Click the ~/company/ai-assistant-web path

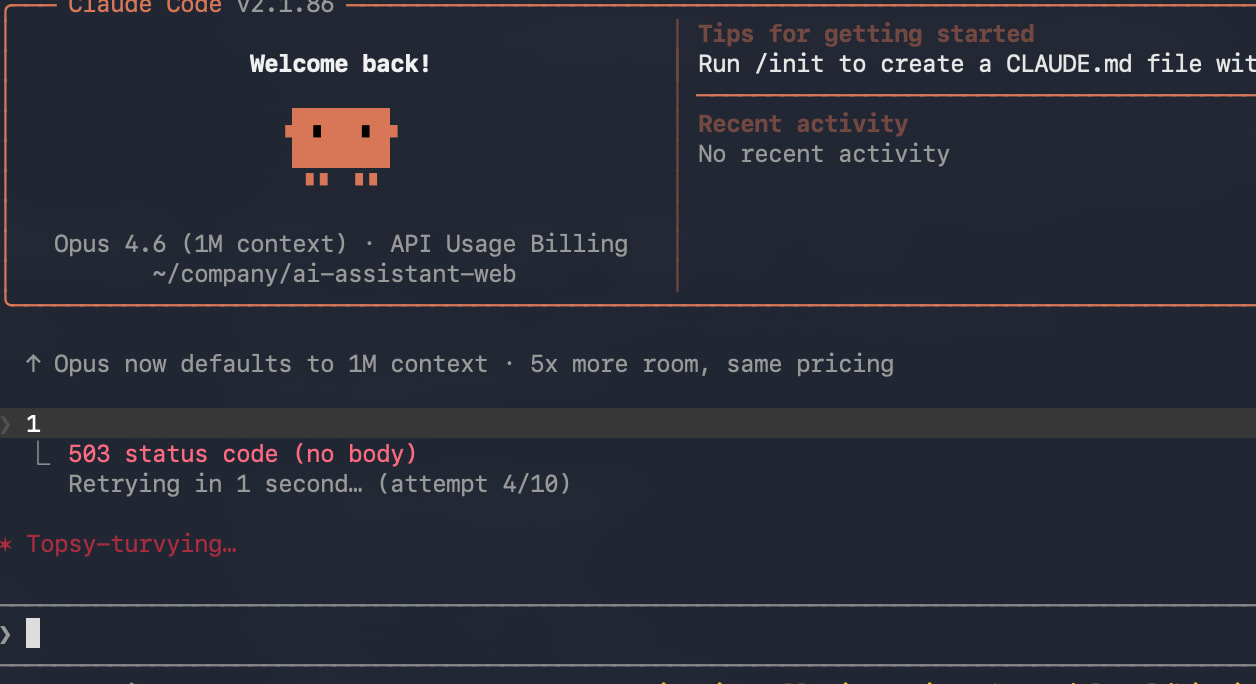(334, 274)
